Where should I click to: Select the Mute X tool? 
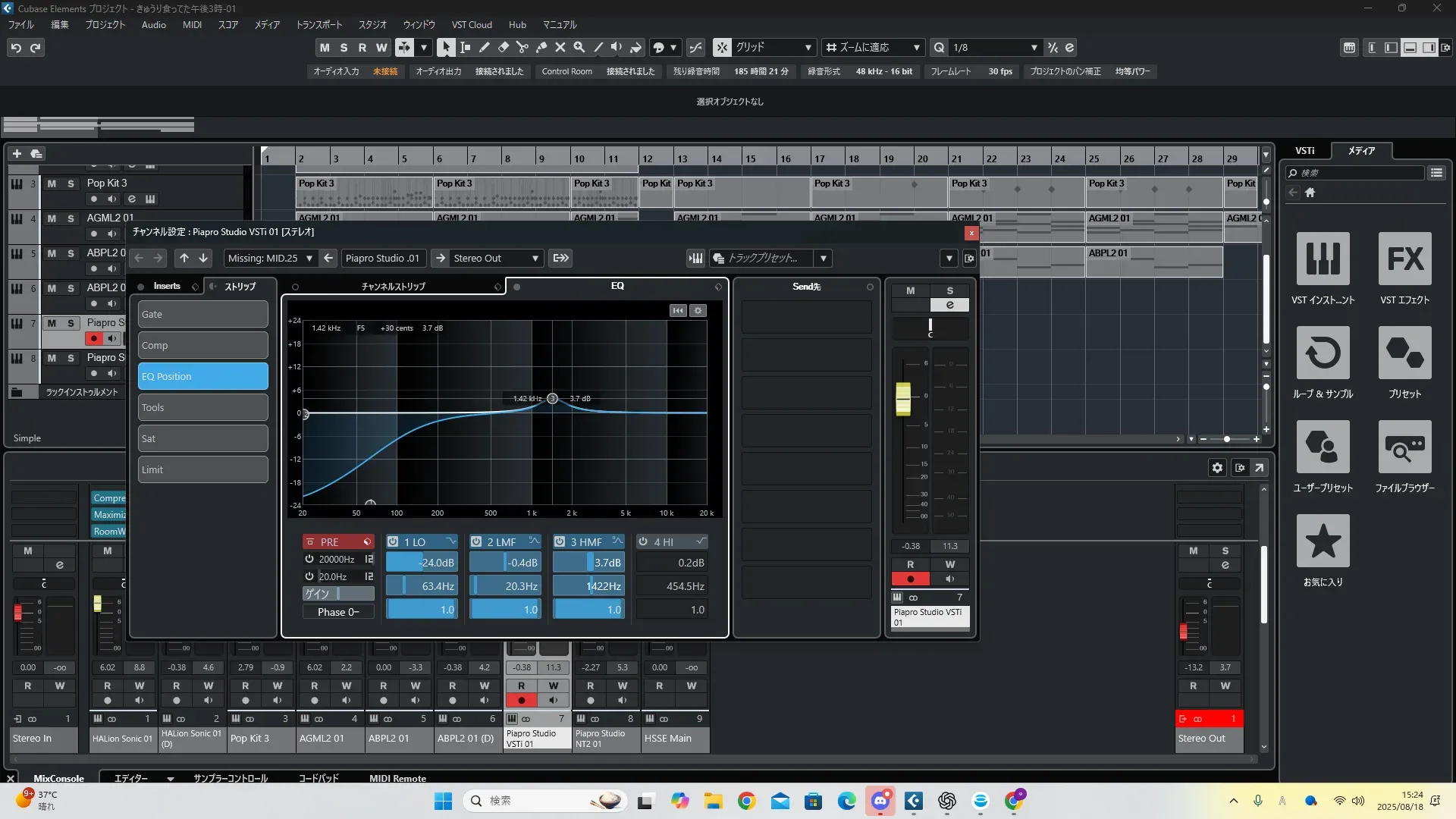point(560,47)
